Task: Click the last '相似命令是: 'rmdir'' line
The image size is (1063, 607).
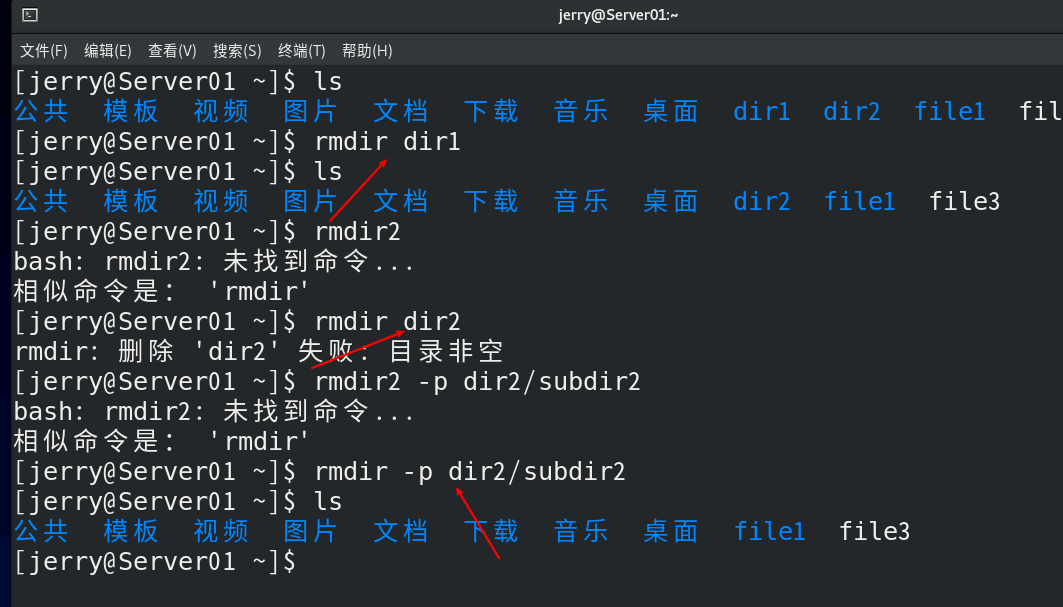Action: [x=161, y=442]
